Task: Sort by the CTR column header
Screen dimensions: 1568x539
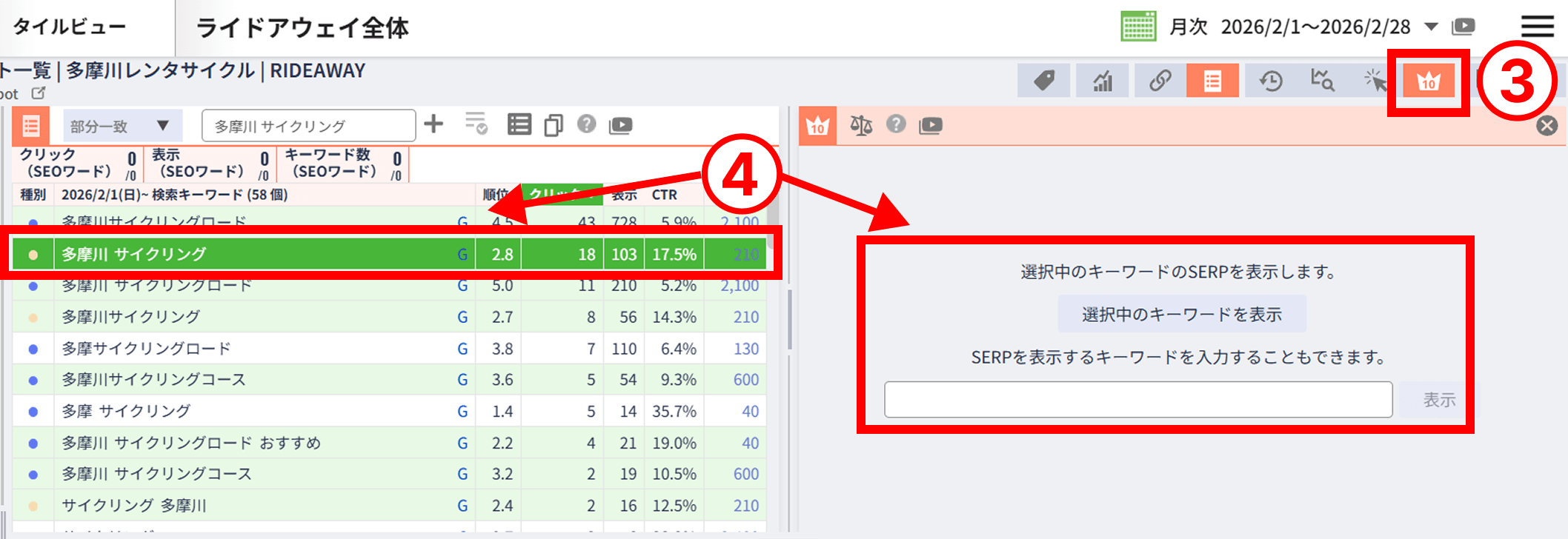Action: pyautogui.click(x=665, y=195)
